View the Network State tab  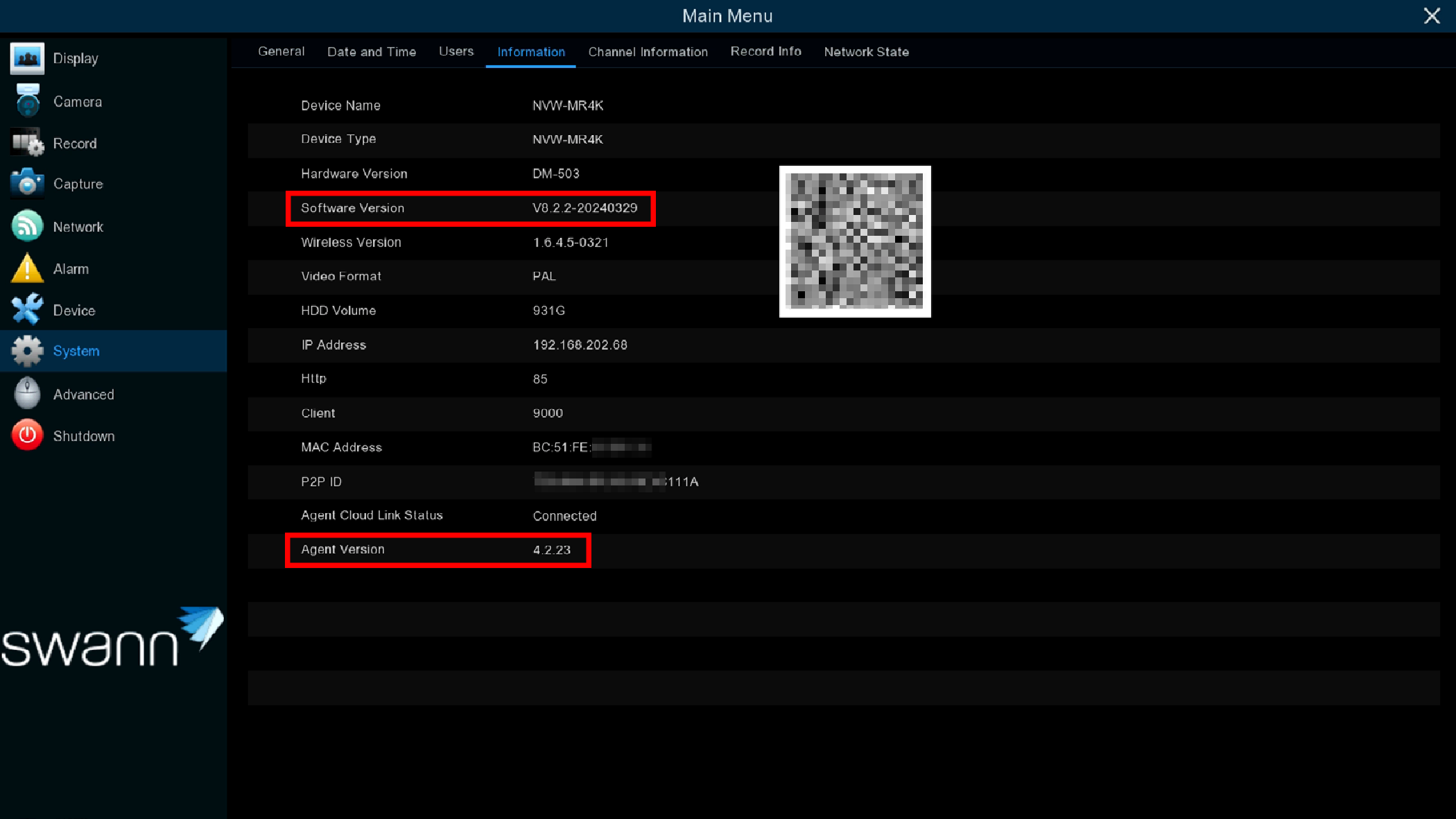[x=866, y=52]
